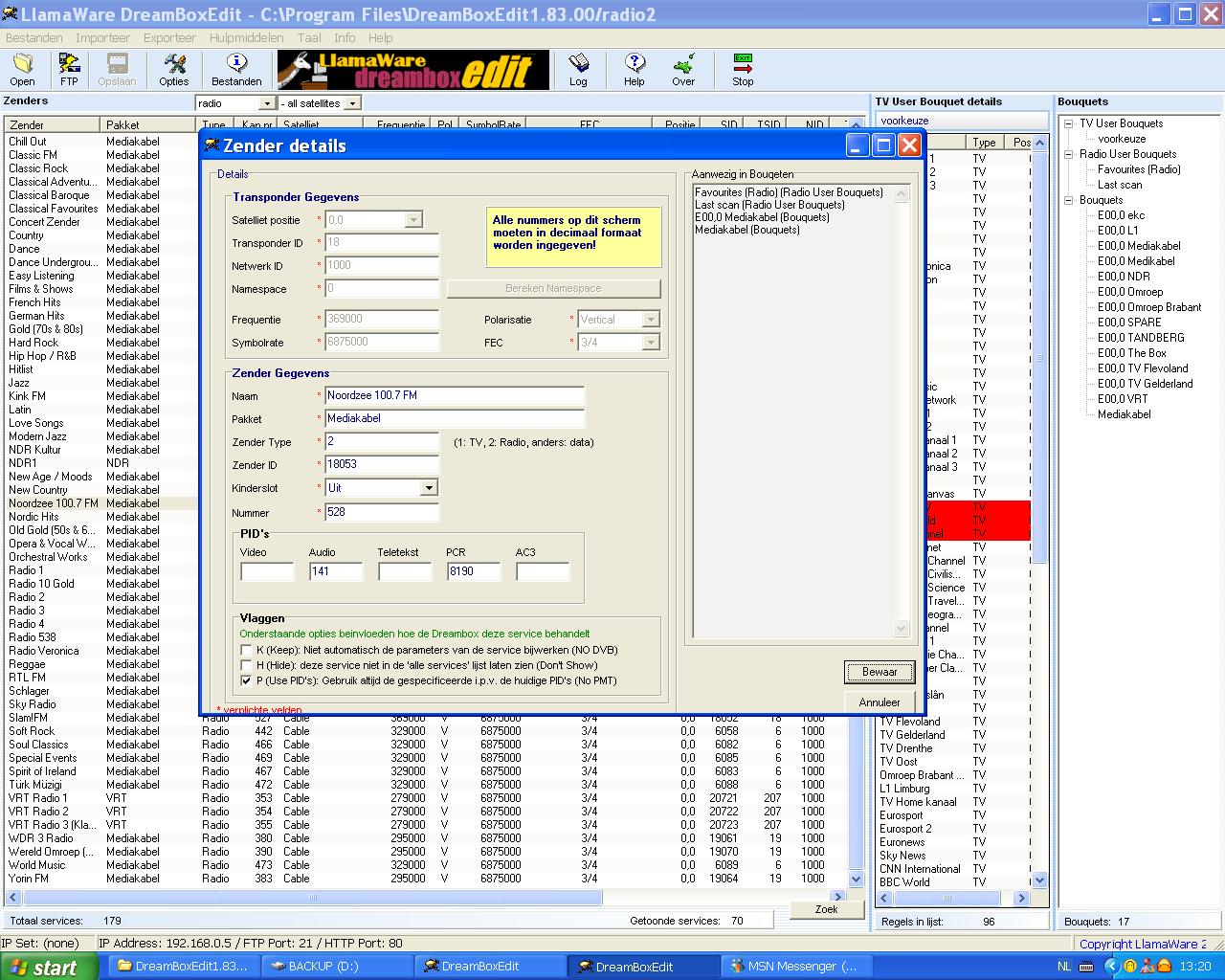Click the Bestanden info icon in toolbar
The image size is (1225, 980).
[236, 70]
